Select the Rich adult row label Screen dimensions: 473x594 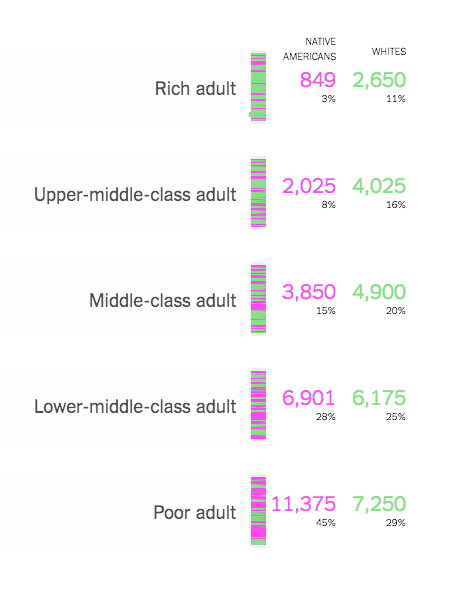(x=195, y=89)
